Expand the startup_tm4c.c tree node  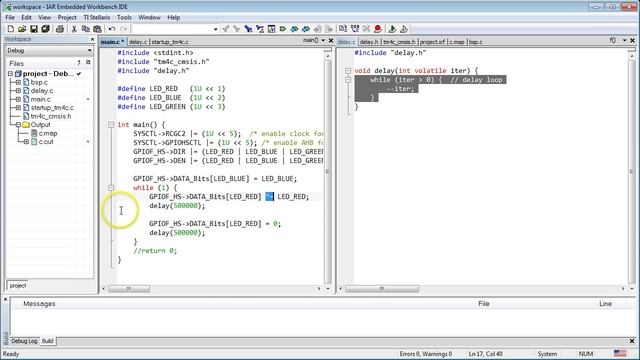point(18,108)
